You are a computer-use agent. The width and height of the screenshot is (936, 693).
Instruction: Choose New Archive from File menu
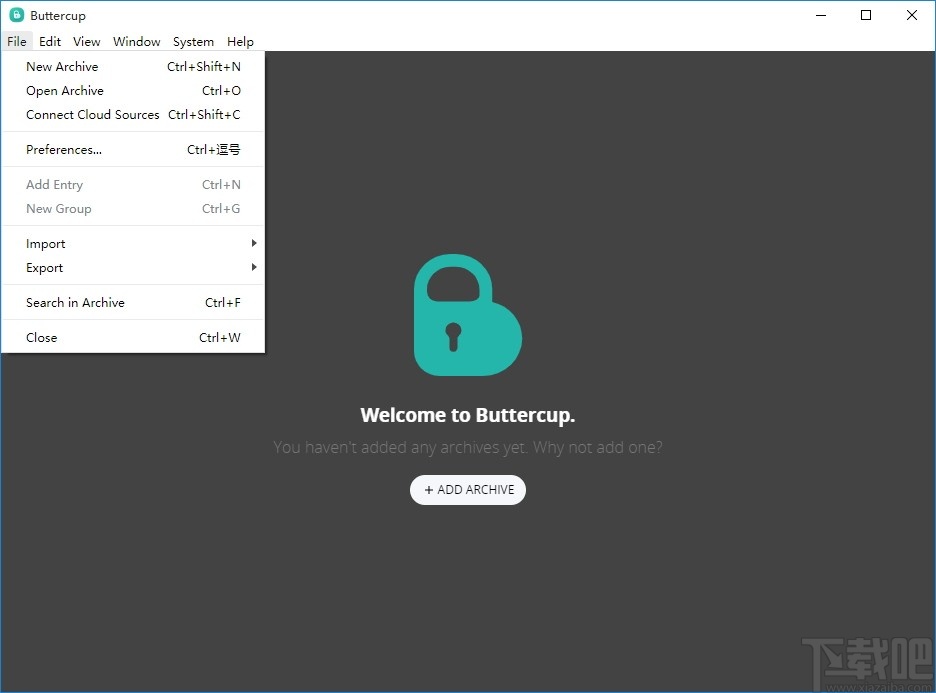click(x=133, y=66)
